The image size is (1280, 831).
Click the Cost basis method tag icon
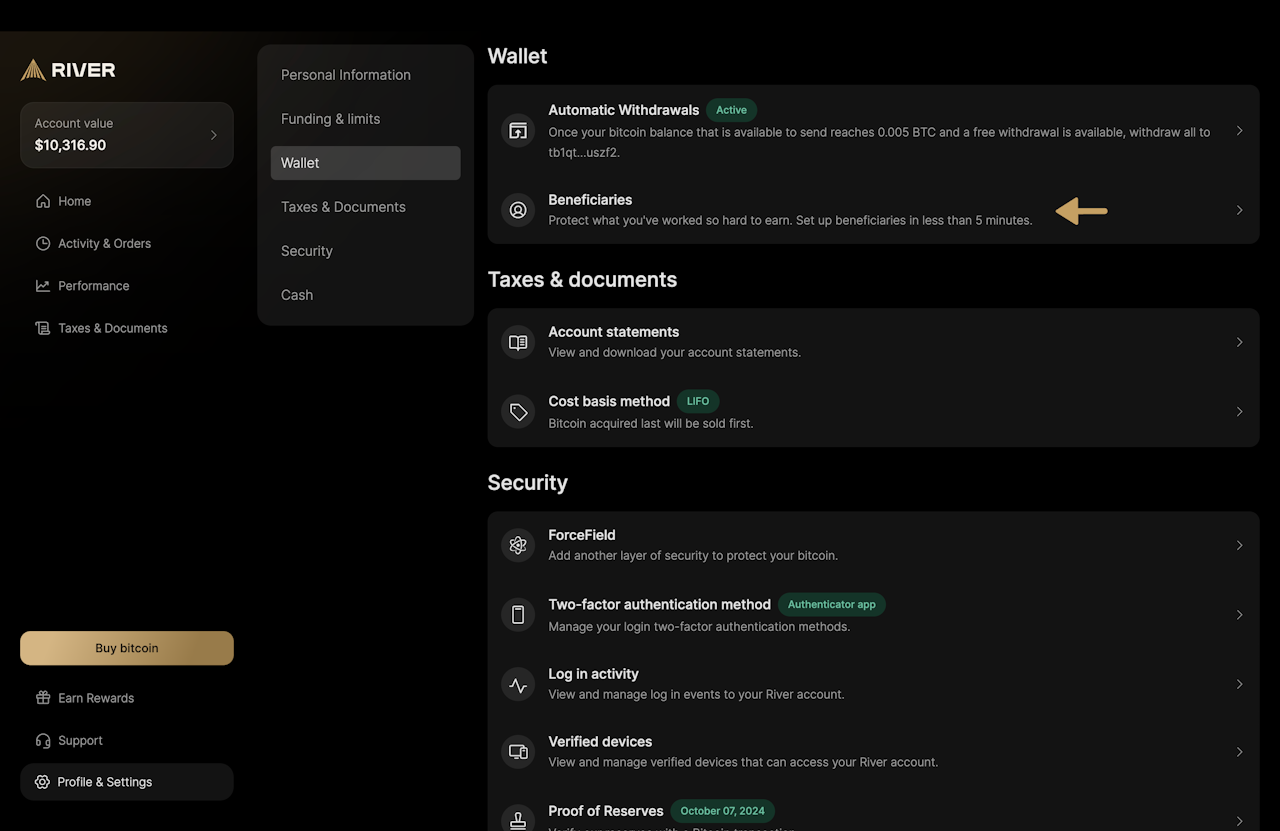coord(518,412)
